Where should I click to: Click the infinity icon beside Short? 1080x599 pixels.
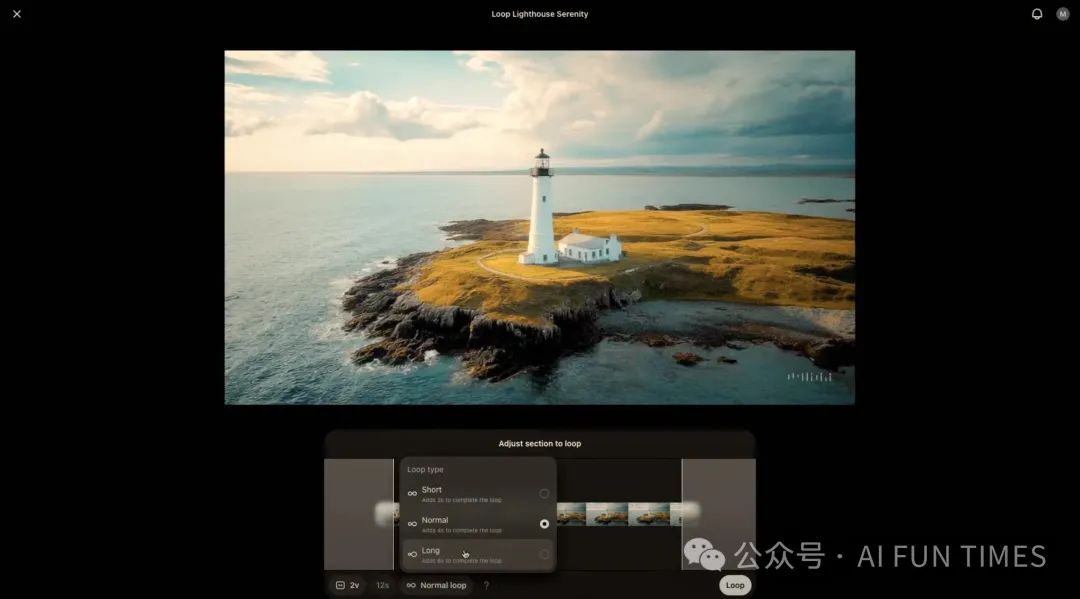coord(412,494)
